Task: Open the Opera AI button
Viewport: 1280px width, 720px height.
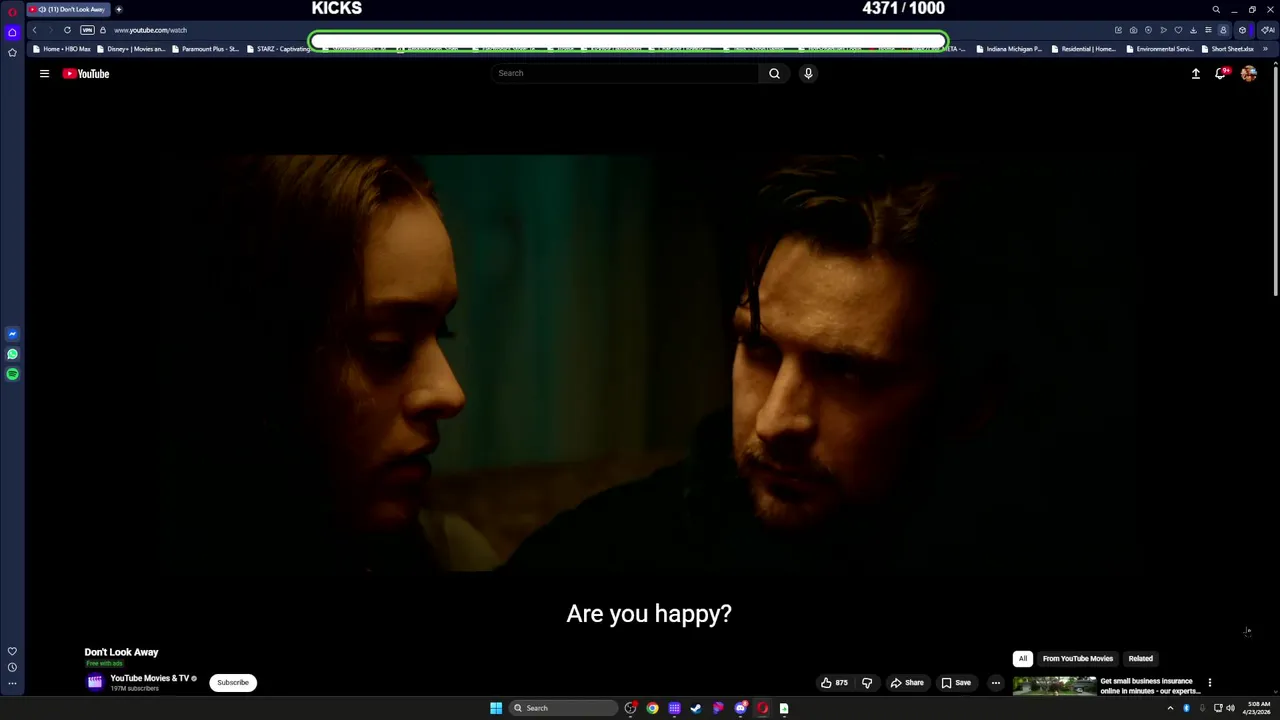Action: pyautogui.click(x=1267, y=30)
